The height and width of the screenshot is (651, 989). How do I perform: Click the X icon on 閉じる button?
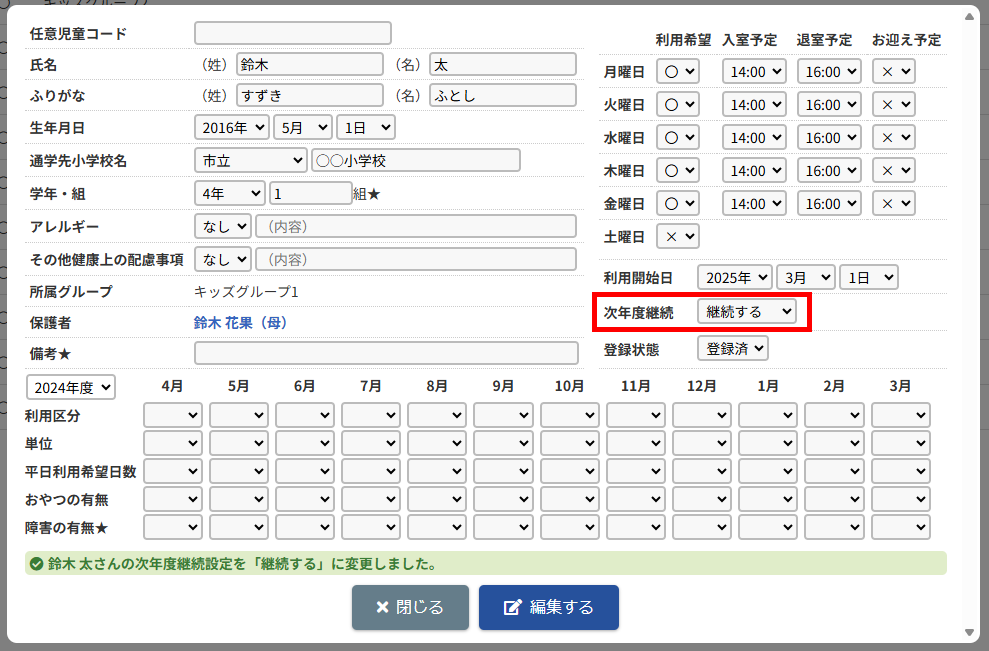pos(382,608)
